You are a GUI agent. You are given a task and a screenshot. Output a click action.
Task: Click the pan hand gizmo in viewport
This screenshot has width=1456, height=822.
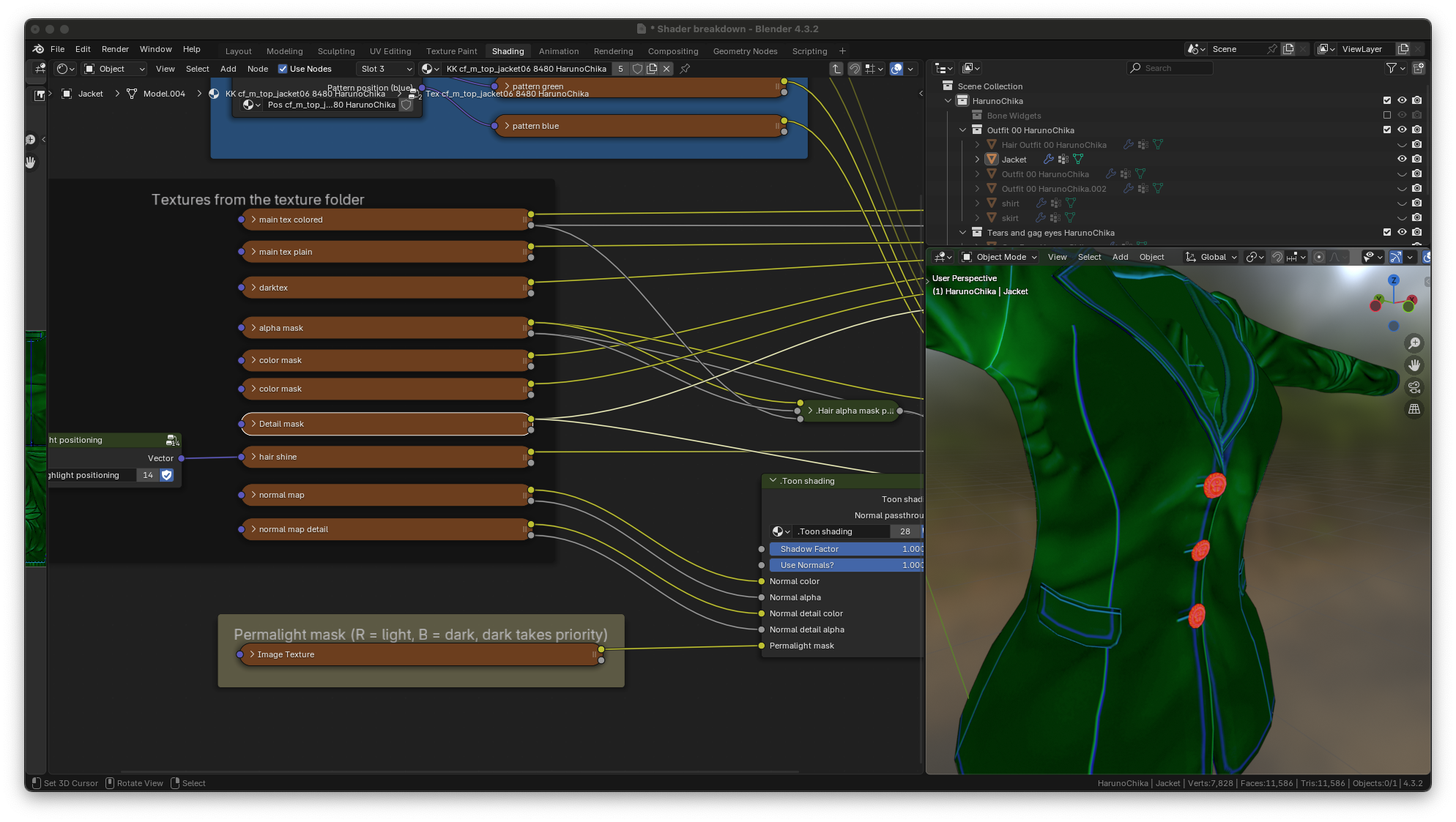pyautogui.click(x=1414, y=365)
